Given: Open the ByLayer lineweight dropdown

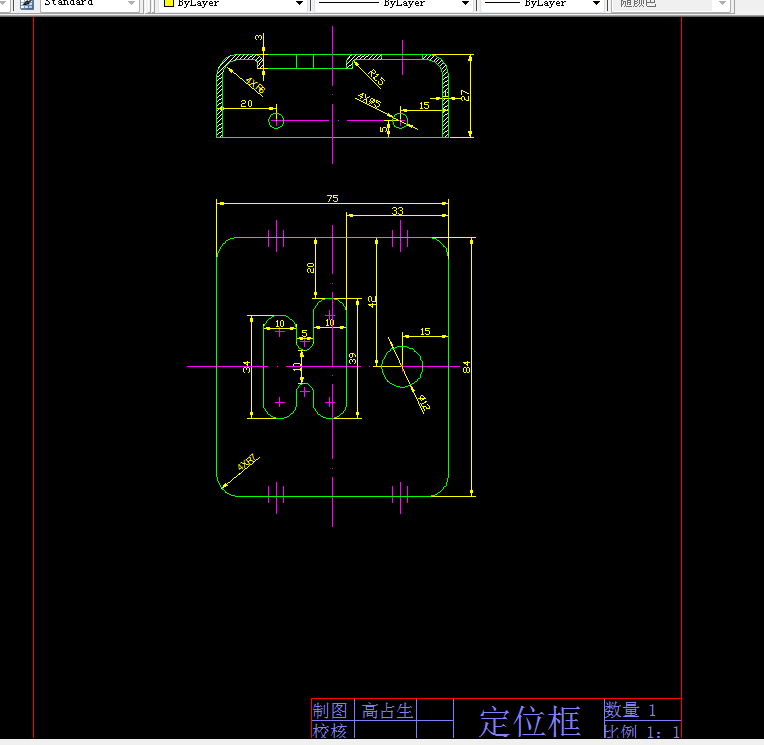Looking at the screenshot, I should [542, 4].
